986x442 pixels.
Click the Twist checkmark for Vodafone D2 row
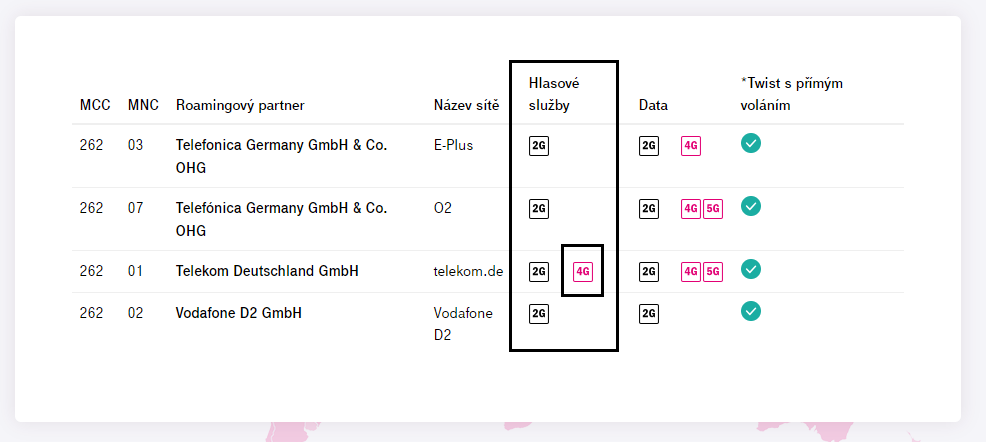click(751, 311)
